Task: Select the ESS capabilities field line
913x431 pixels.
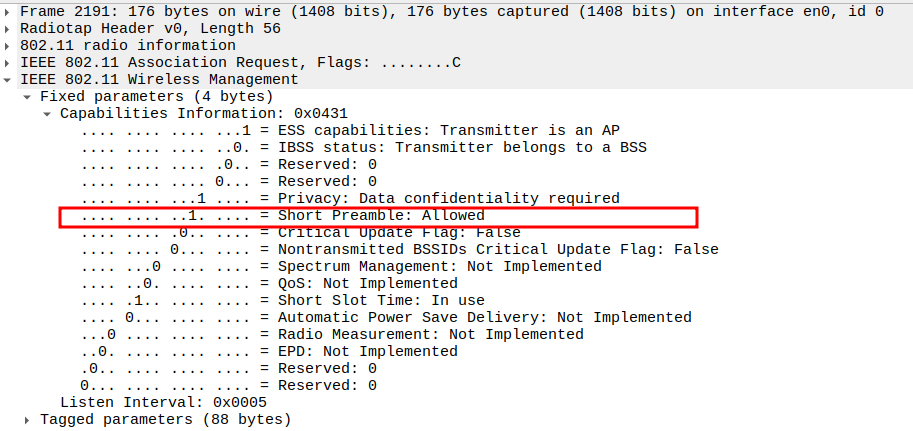Action: point(350,131)
